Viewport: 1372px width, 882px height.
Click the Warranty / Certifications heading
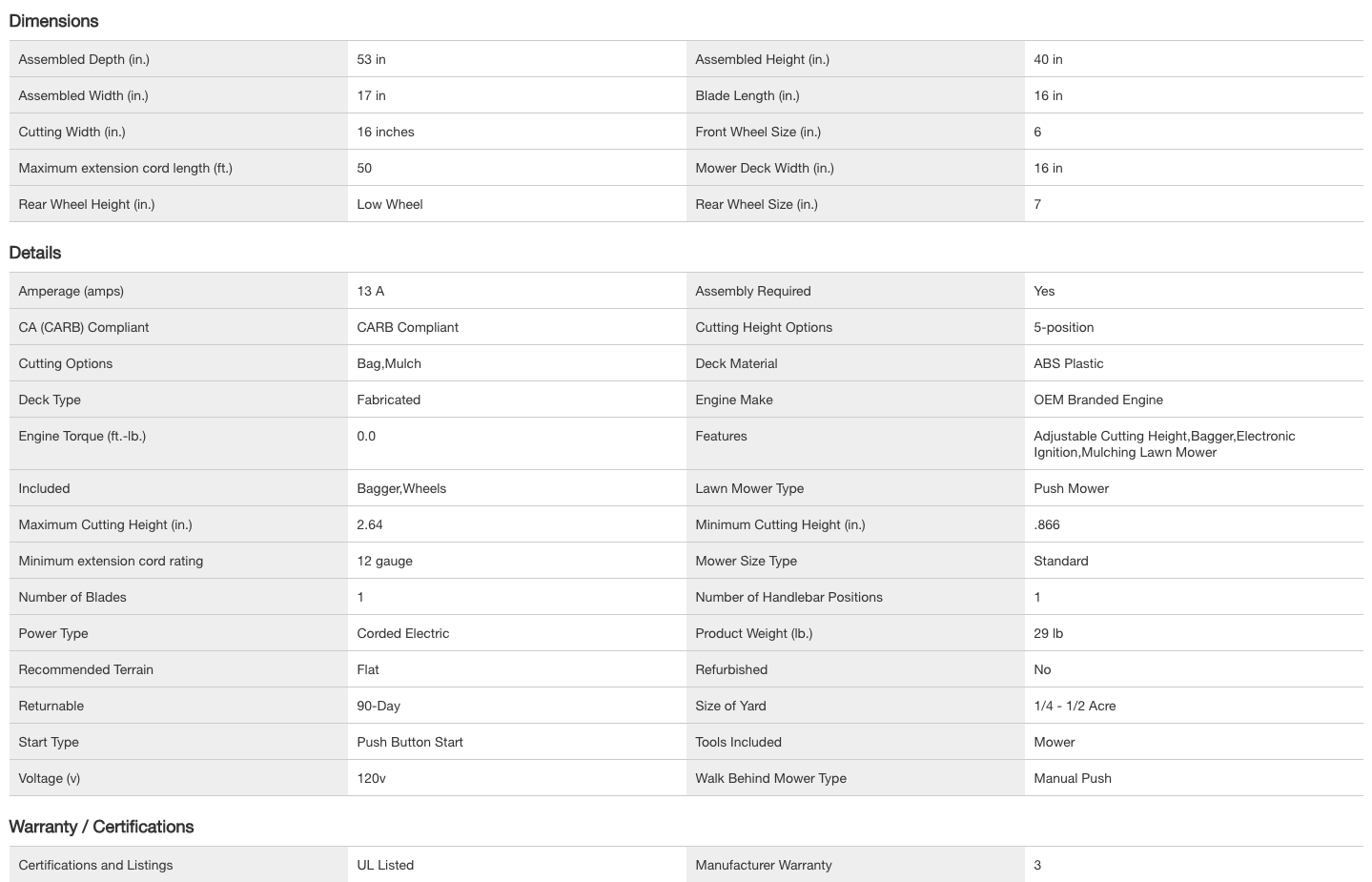coord(101,827)
